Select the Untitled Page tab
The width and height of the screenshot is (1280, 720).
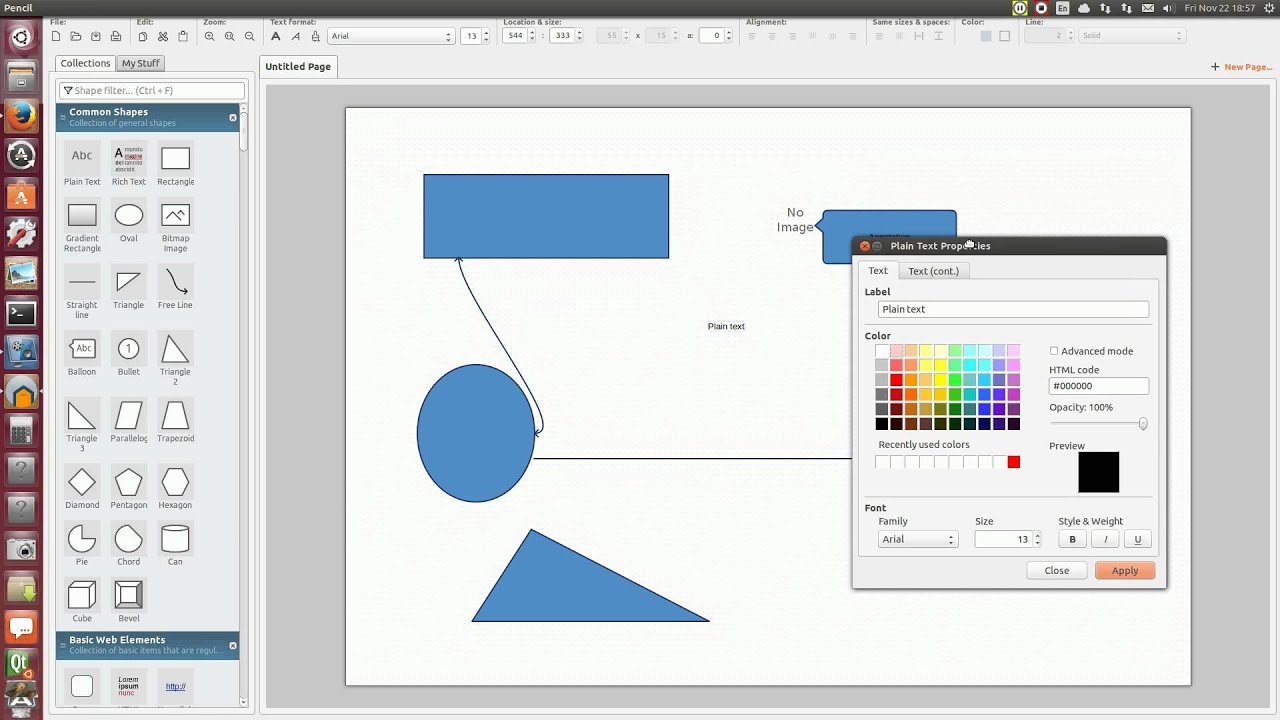click(298, 66)
